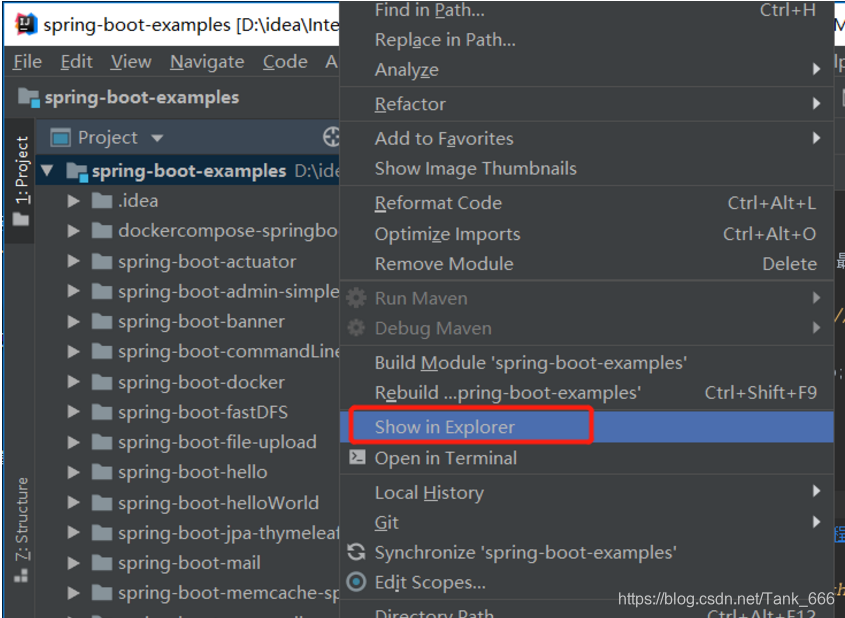Click the root module folder icon in tree

click(77, 172)
